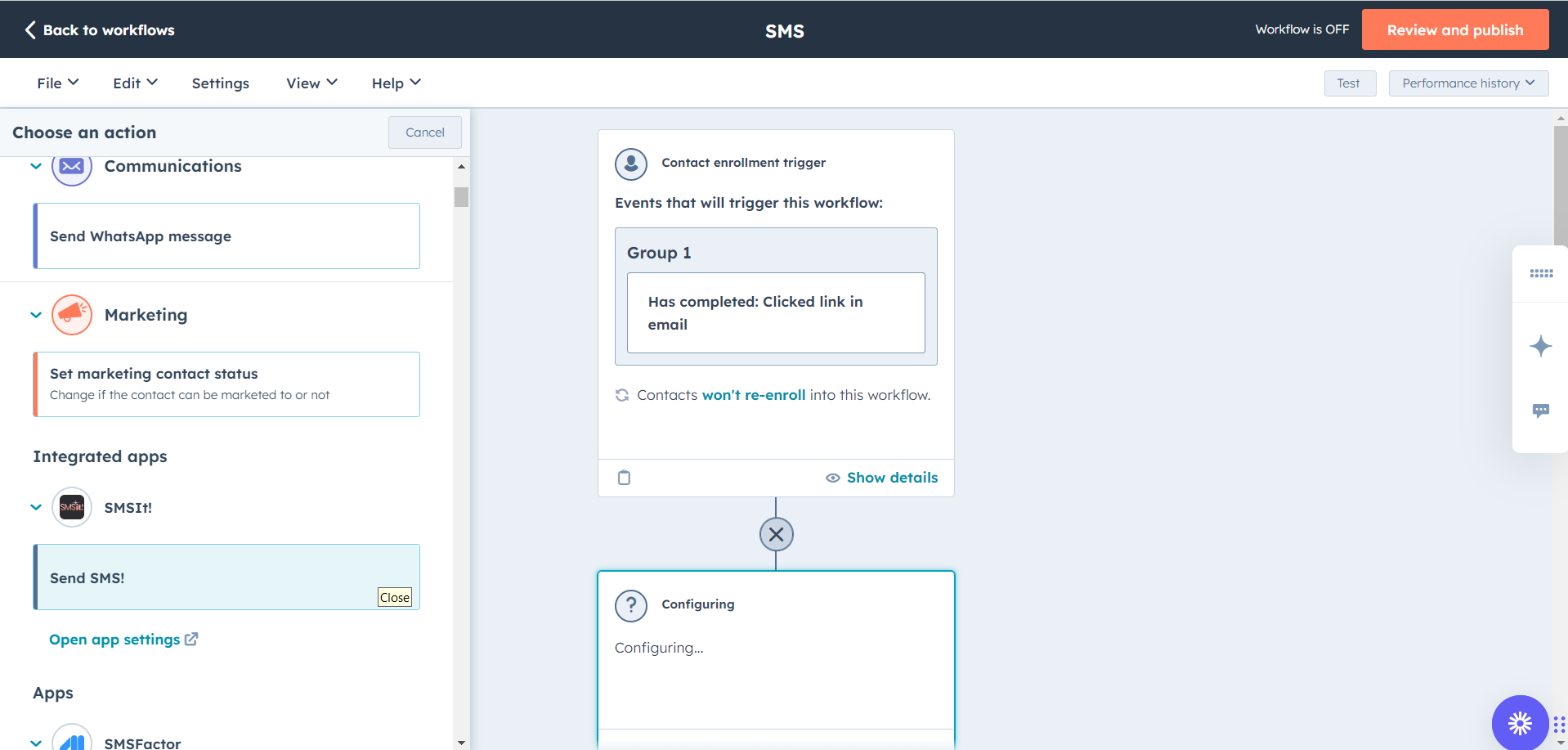Image resolution: width=1568 pixels, height=750 pixels.
Task: Click the won't re-enroll link
Action: [x=753, y=394]
